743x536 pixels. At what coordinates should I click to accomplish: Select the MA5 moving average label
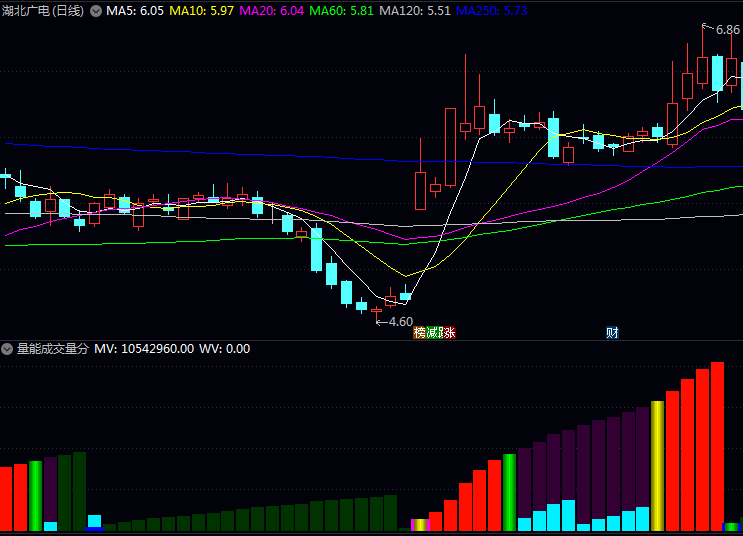click(x=135, y=10)
